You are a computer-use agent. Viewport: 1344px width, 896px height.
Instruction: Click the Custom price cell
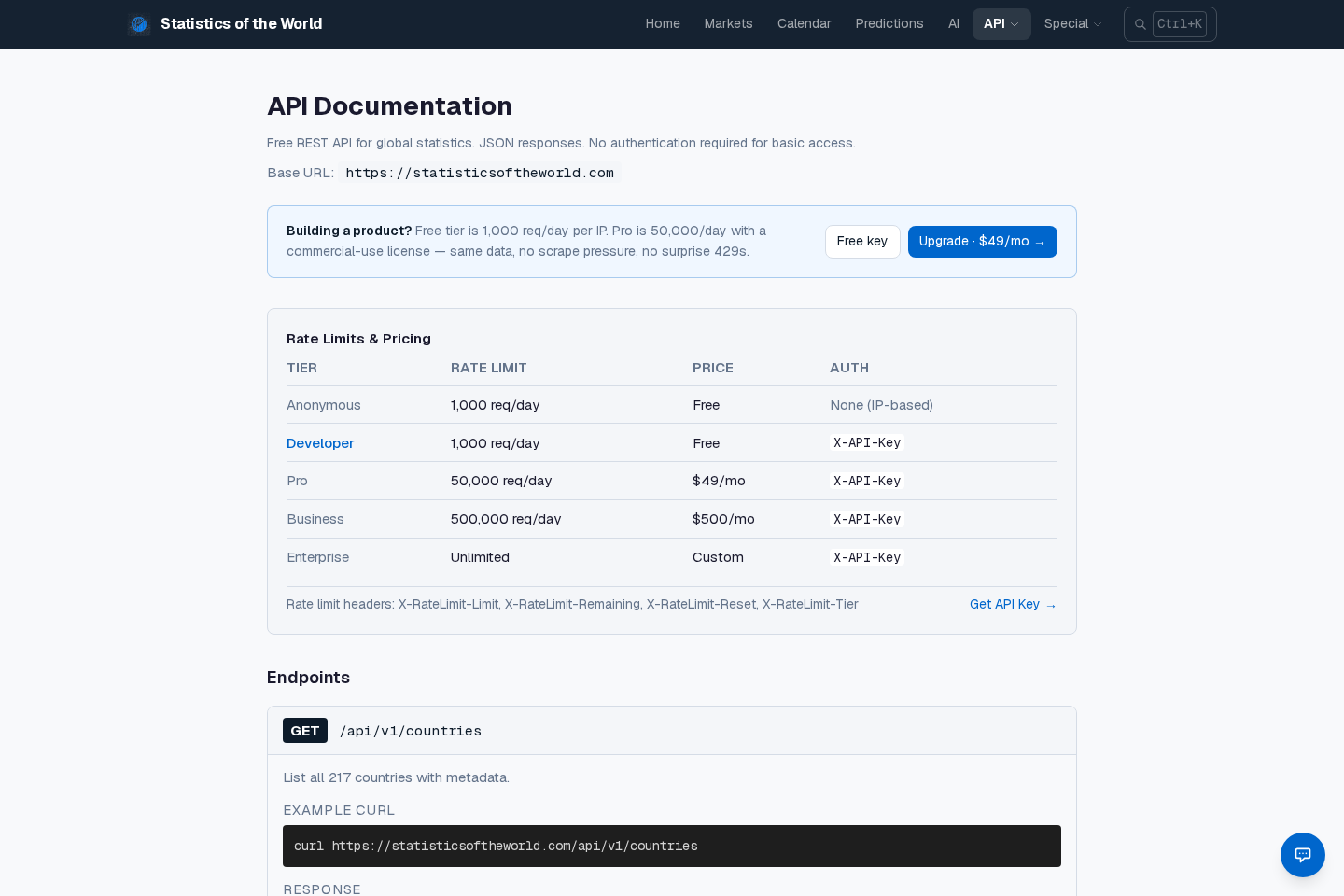[718, 557]
